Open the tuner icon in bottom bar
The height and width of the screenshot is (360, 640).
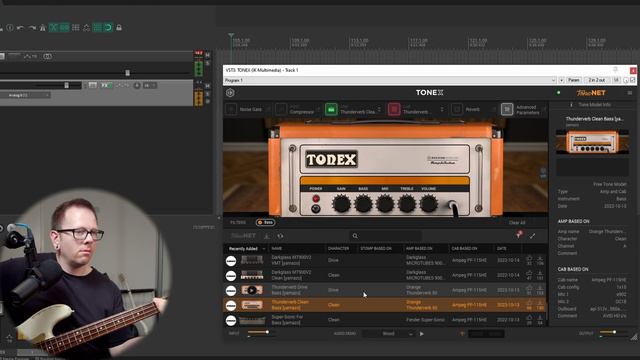[462, 333]
